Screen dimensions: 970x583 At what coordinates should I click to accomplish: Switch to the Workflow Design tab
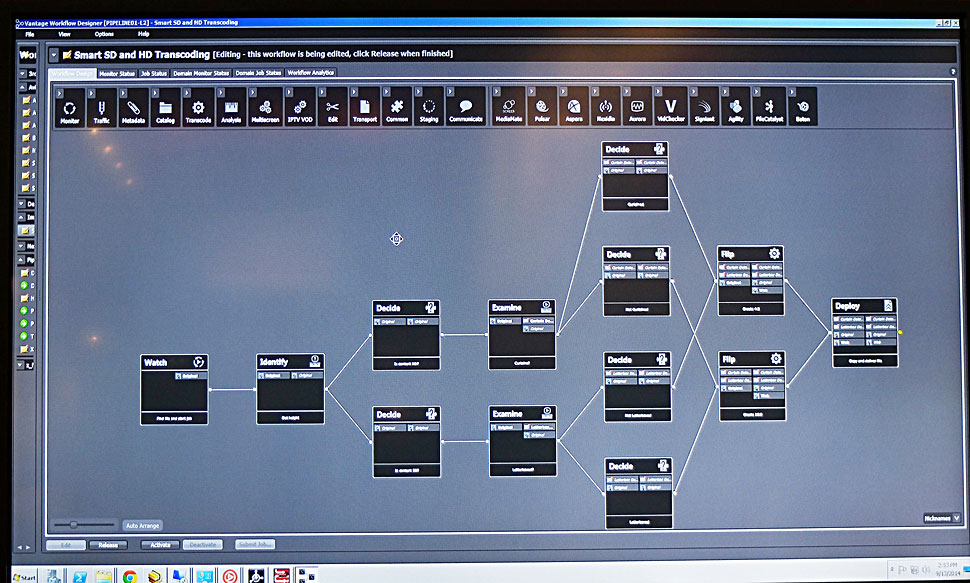(x=72, y=73)
